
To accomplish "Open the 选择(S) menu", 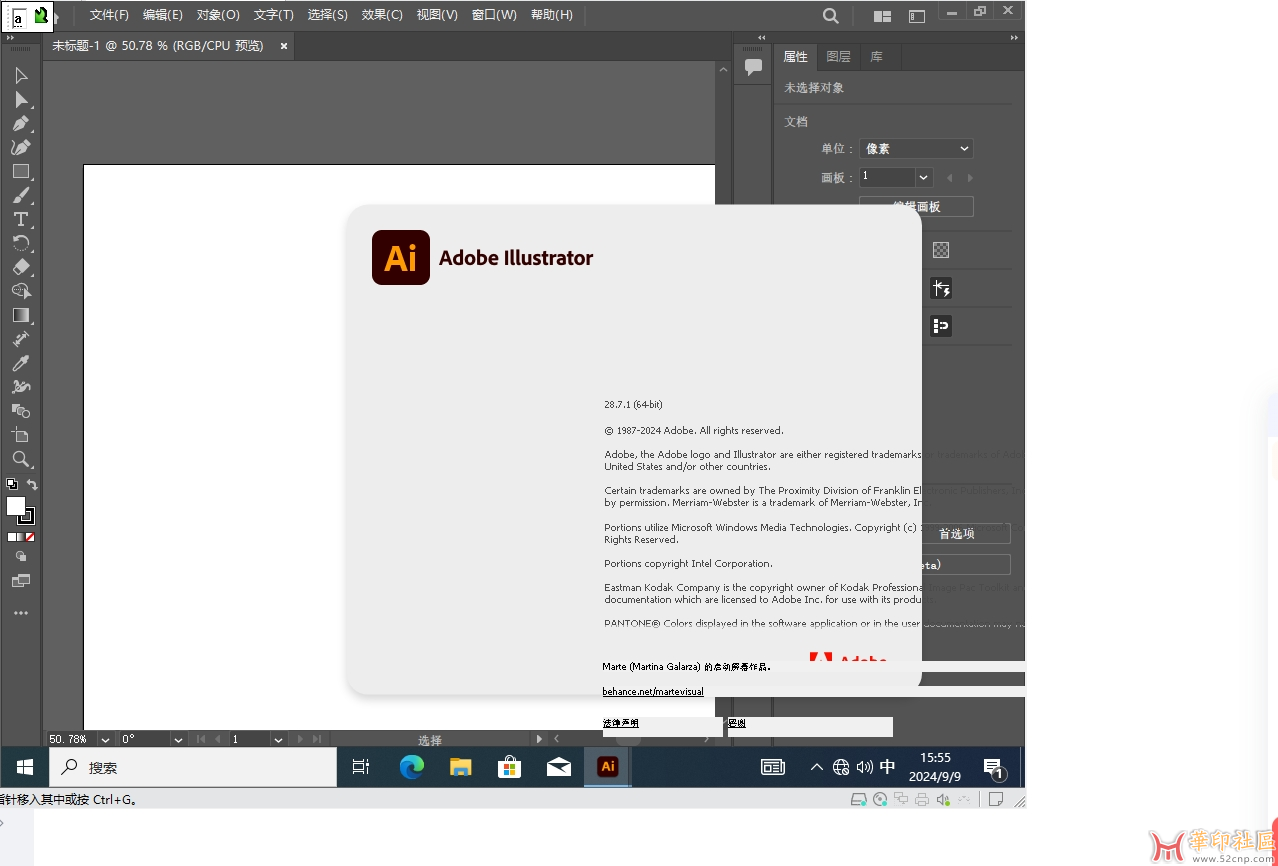I will [328, 15].
